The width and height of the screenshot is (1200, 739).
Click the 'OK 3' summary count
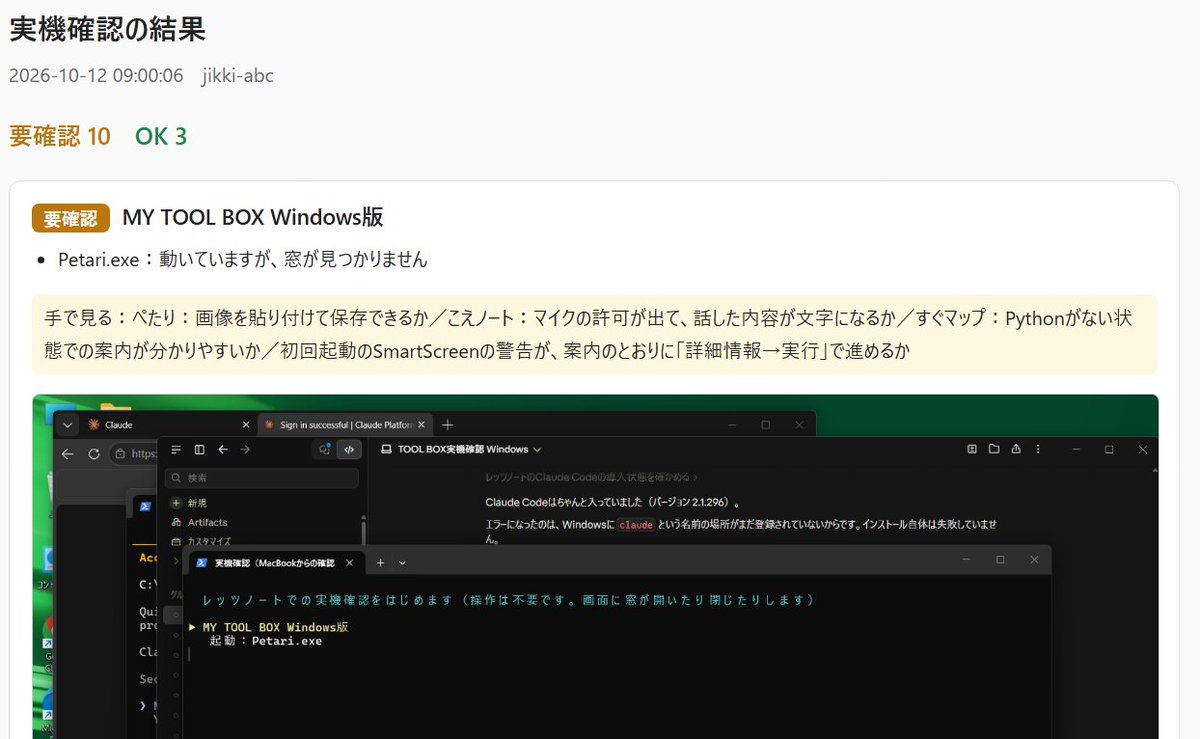coord(161,136)
